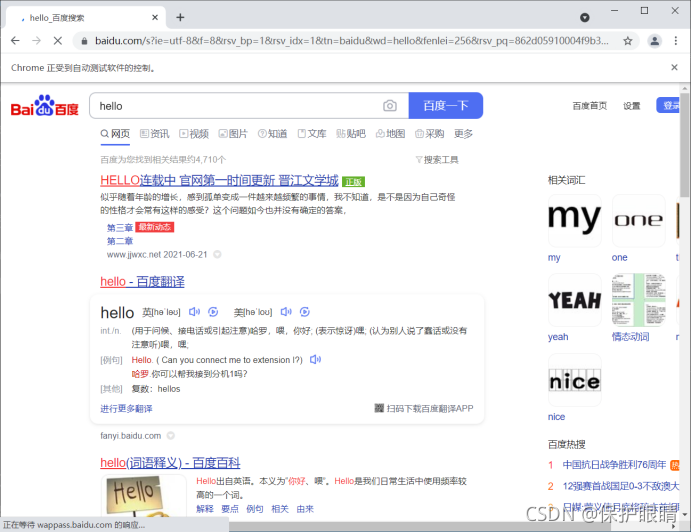Click British pronunciation follow-read circle icon
The height and width of the screenshot is (532, 692).
(213, 312)
